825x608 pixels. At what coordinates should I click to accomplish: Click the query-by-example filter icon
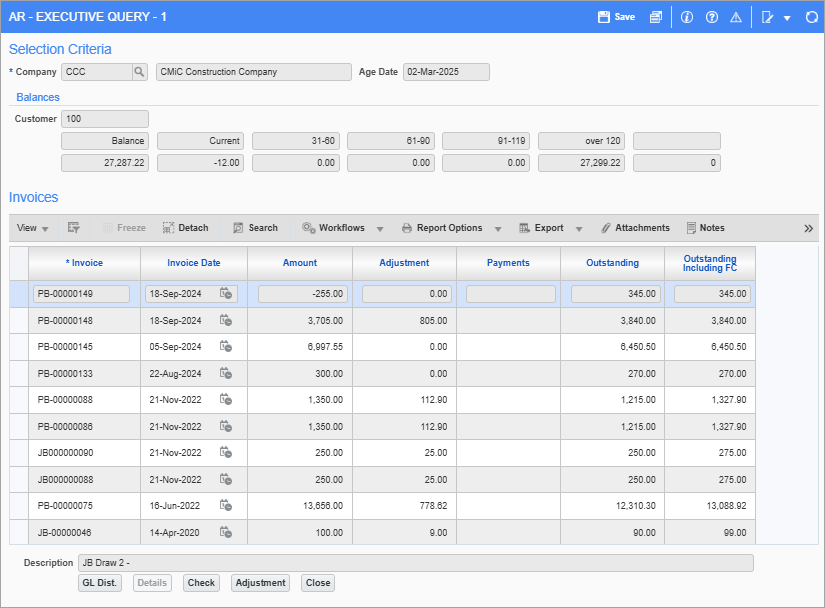point(74,228)
